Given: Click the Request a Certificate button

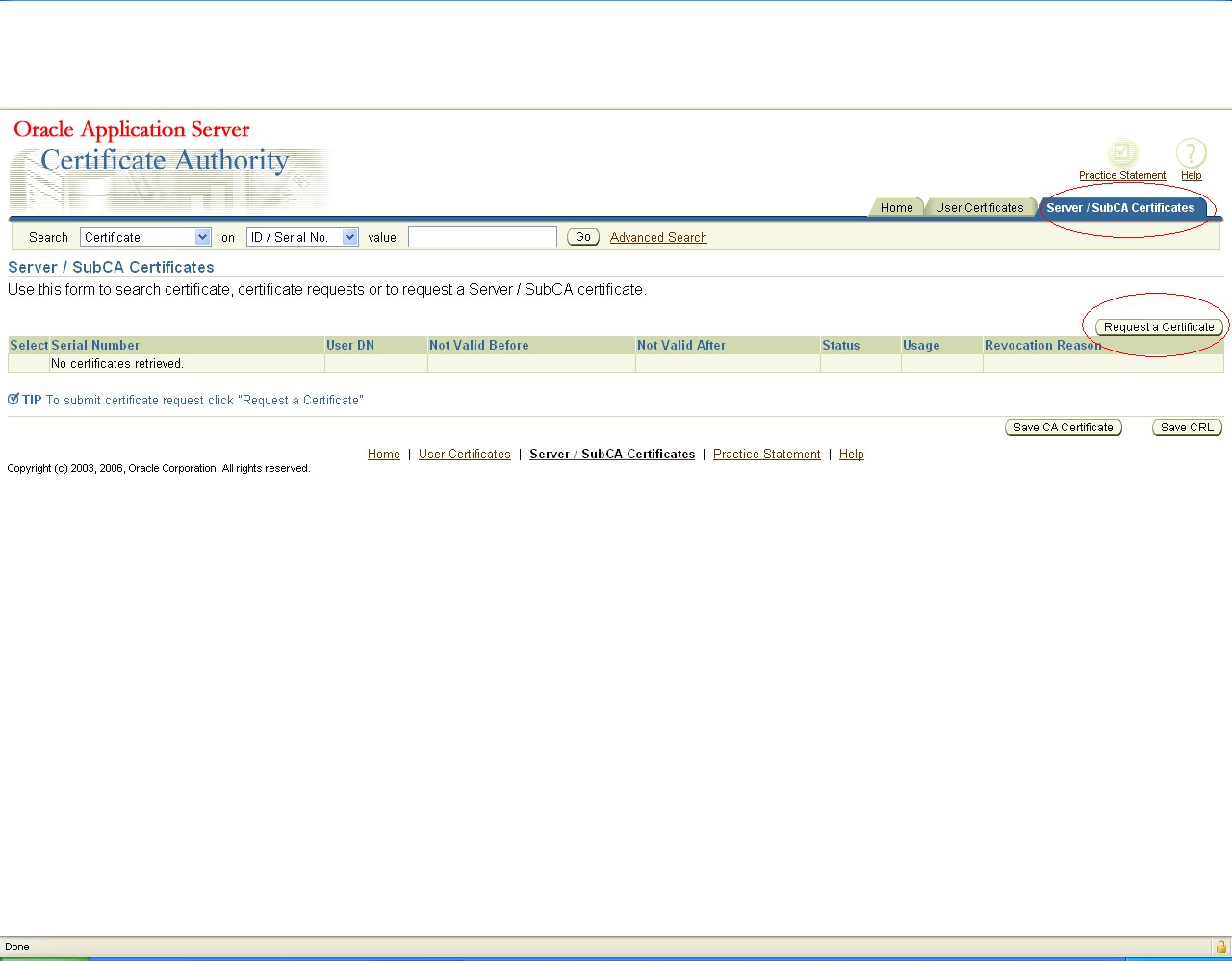Looking at the screenshot, I should (1159, 327).
